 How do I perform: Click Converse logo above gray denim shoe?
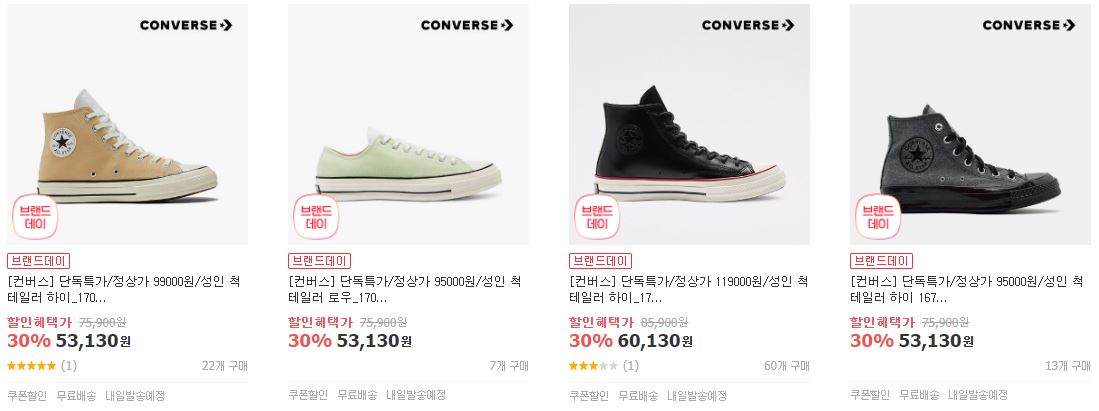tap(1029, 25)
